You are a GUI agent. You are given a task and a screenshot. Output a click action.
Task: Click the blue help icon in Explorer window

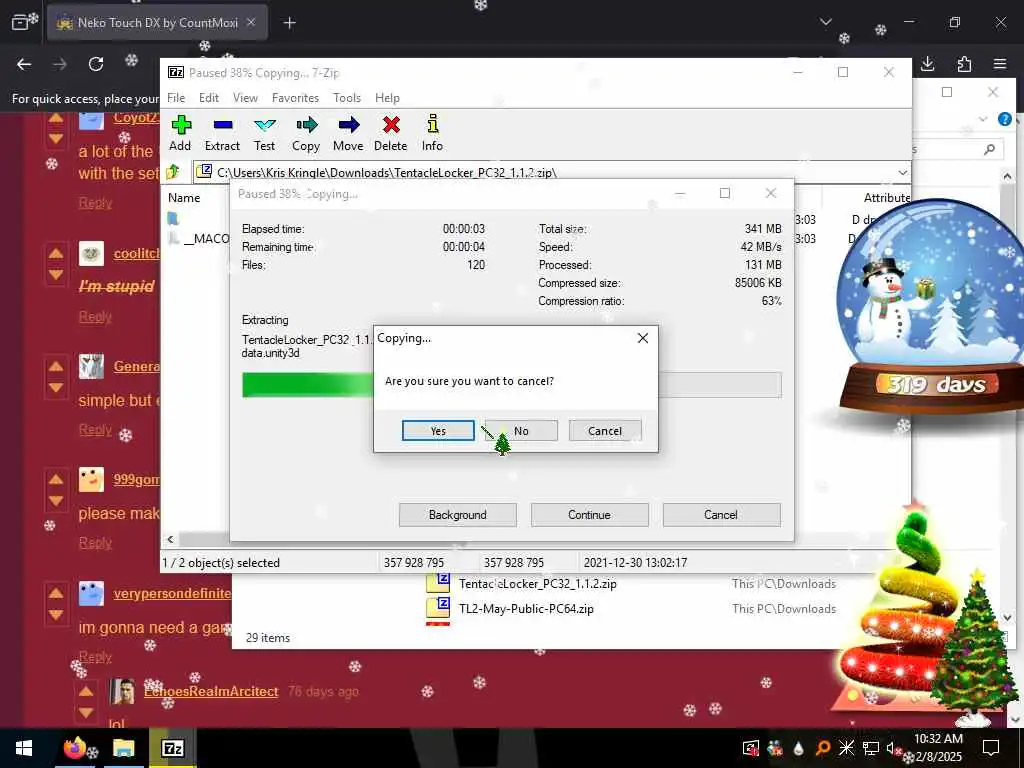point(1005,119)
